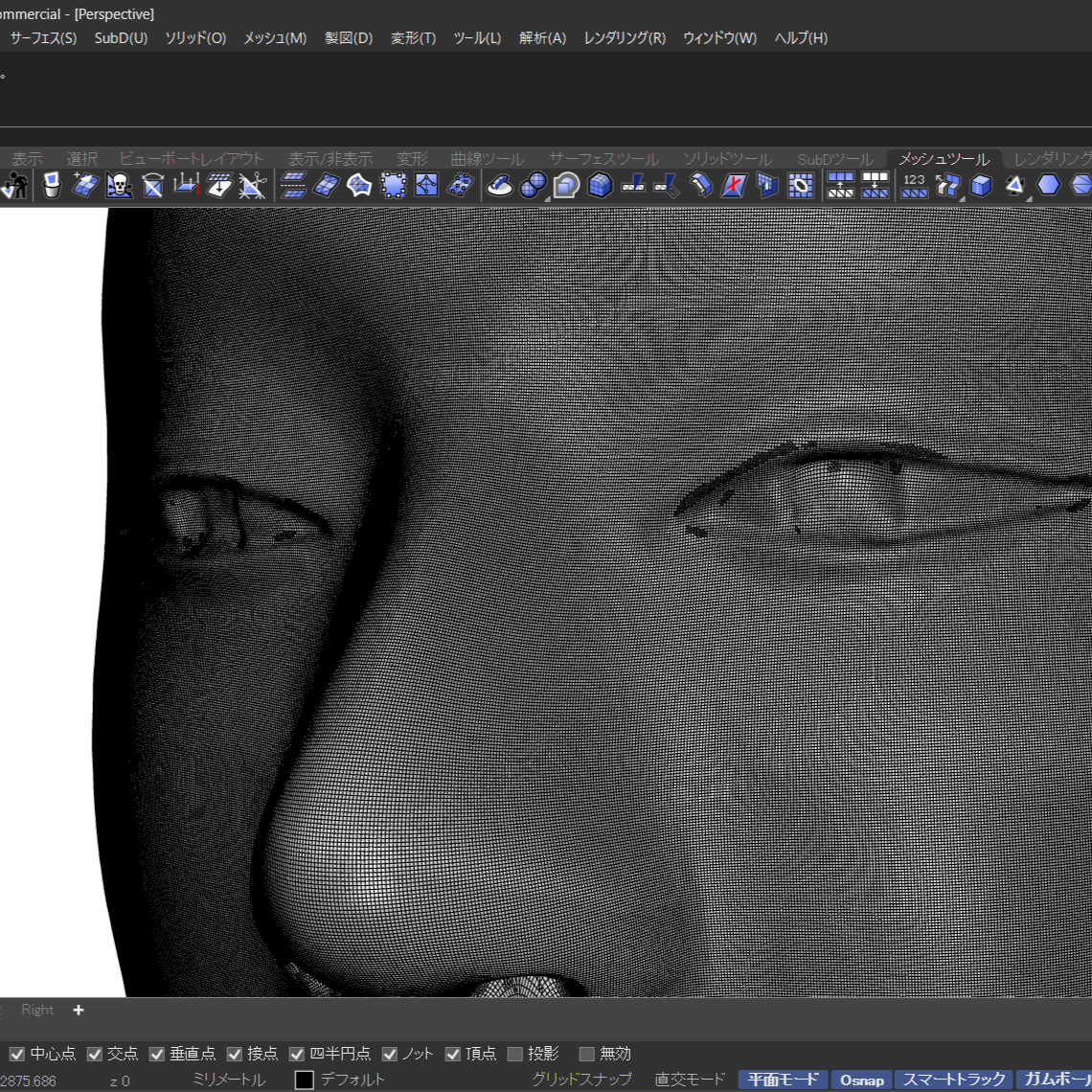Open the 解析(A) menu
Image resolution: width=1092 pixels, height=1092 pixels.
(542, 38)
